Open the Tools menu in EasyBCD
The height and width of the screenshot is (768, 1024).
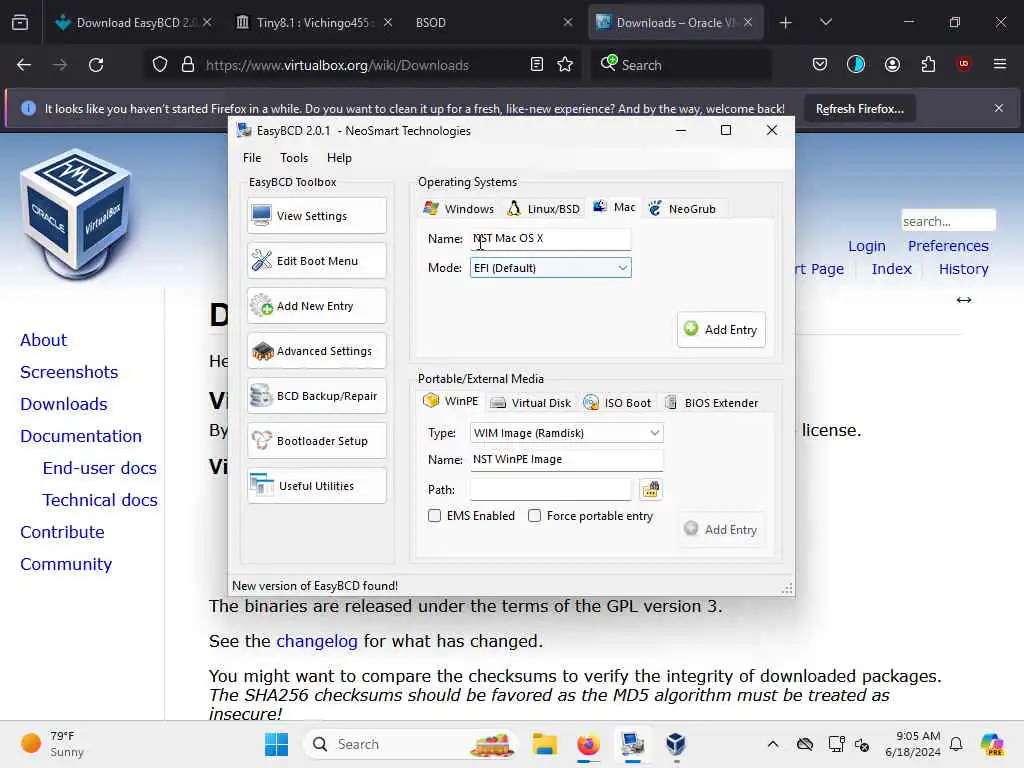tap(294, 157)
